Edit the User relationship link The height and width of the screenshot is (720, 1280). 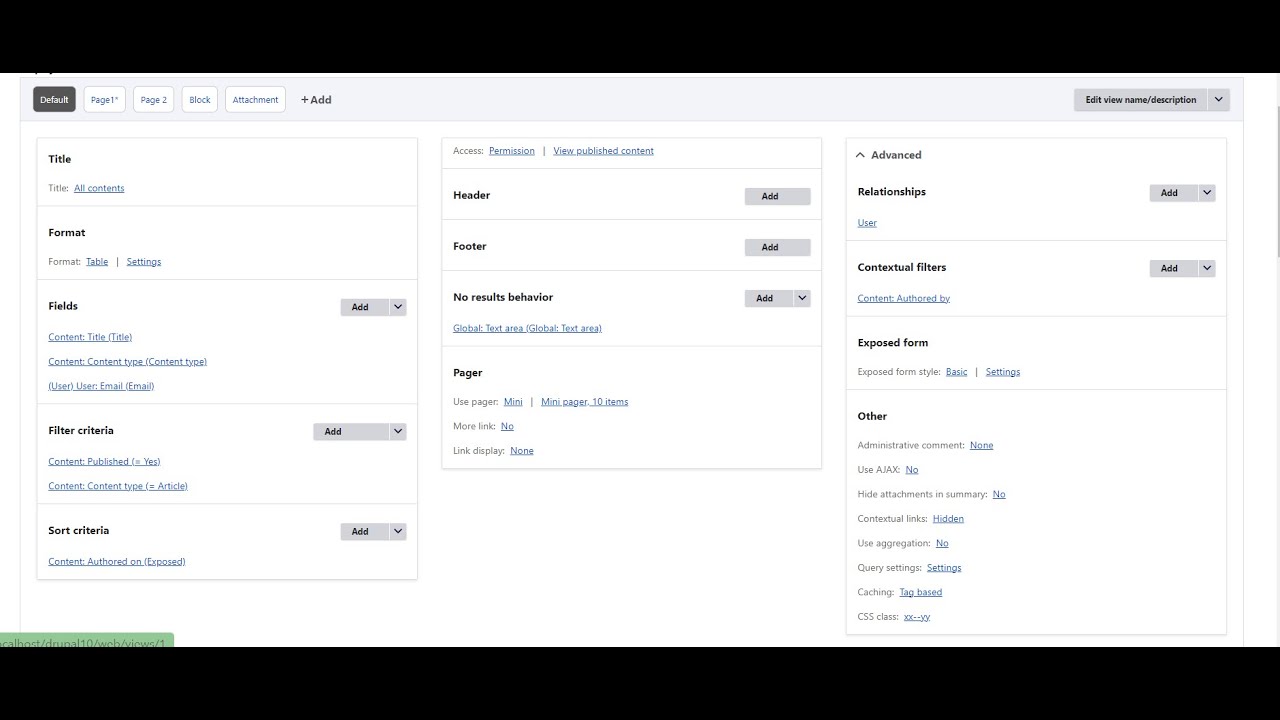coord(867,223)
